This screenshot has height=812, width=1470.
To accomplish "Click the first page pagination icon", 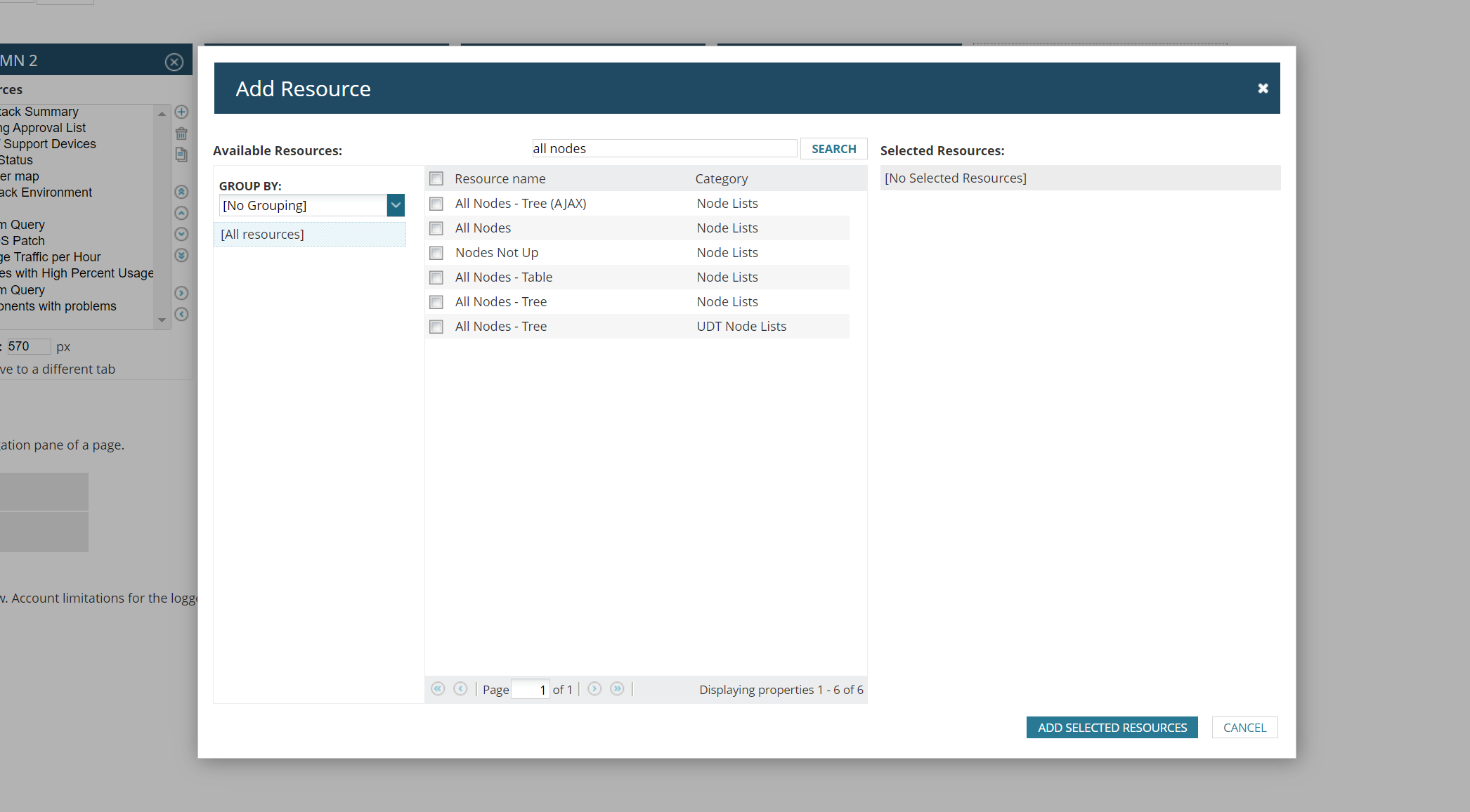I will 438,689.
